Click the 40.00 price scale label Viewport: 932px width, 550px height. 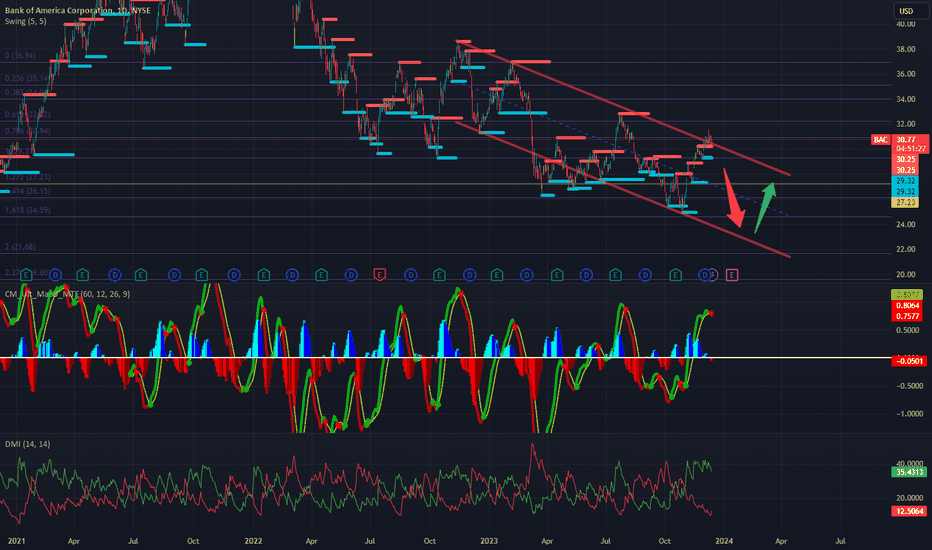click(906, 24)
